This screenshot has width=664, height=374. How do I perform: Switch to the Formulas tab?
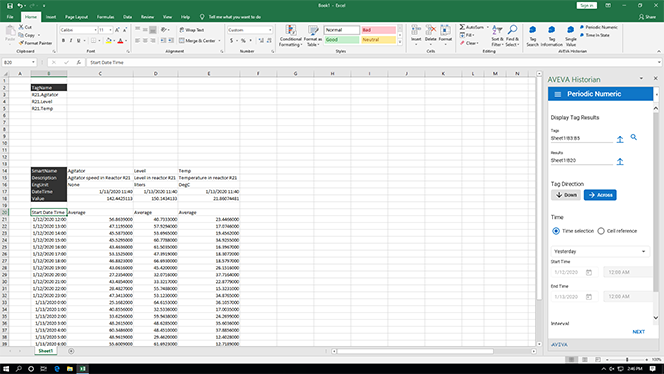pyautogui.click(x=105, y=17)
